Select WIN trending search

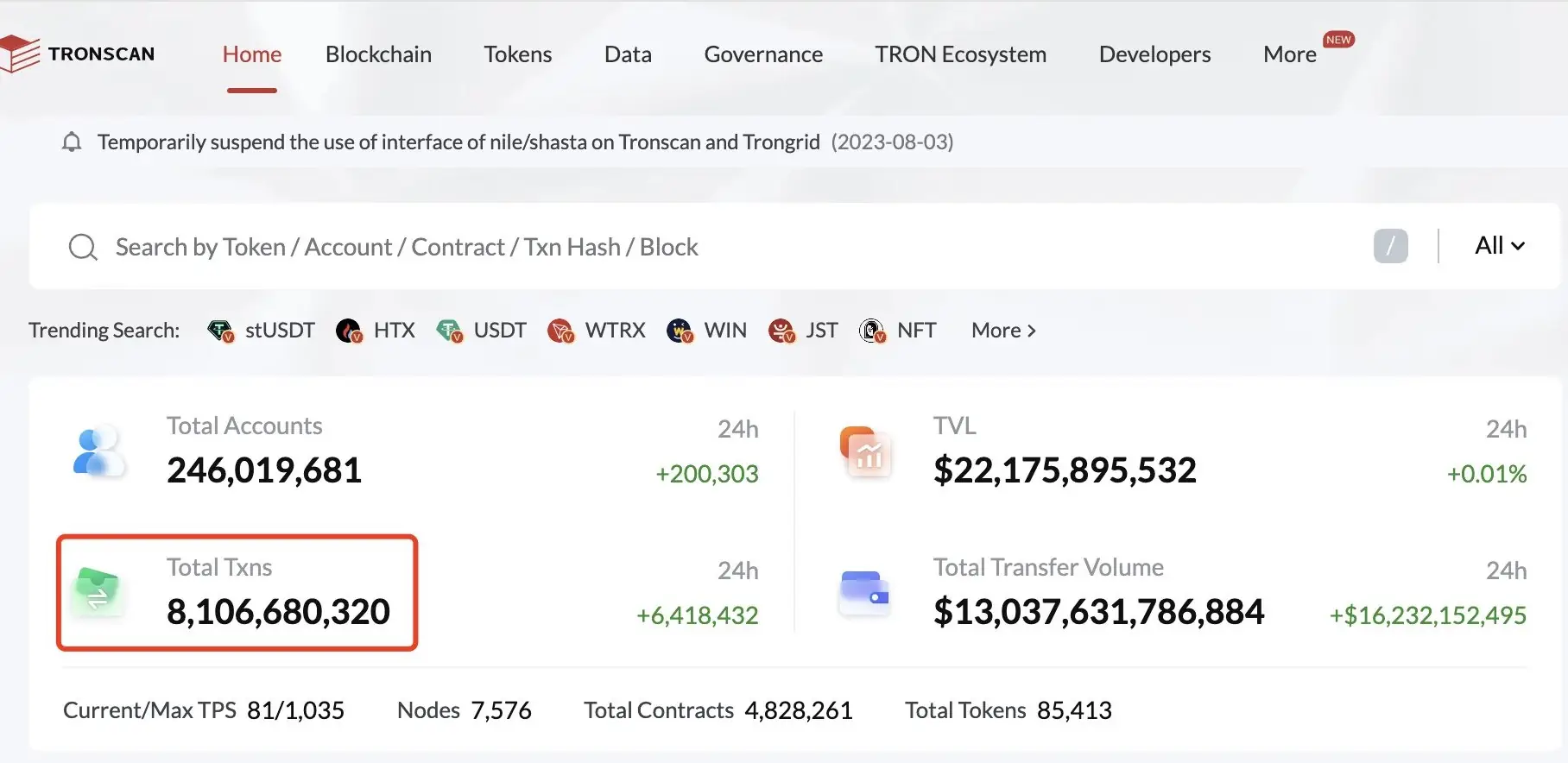coord(725,331)
